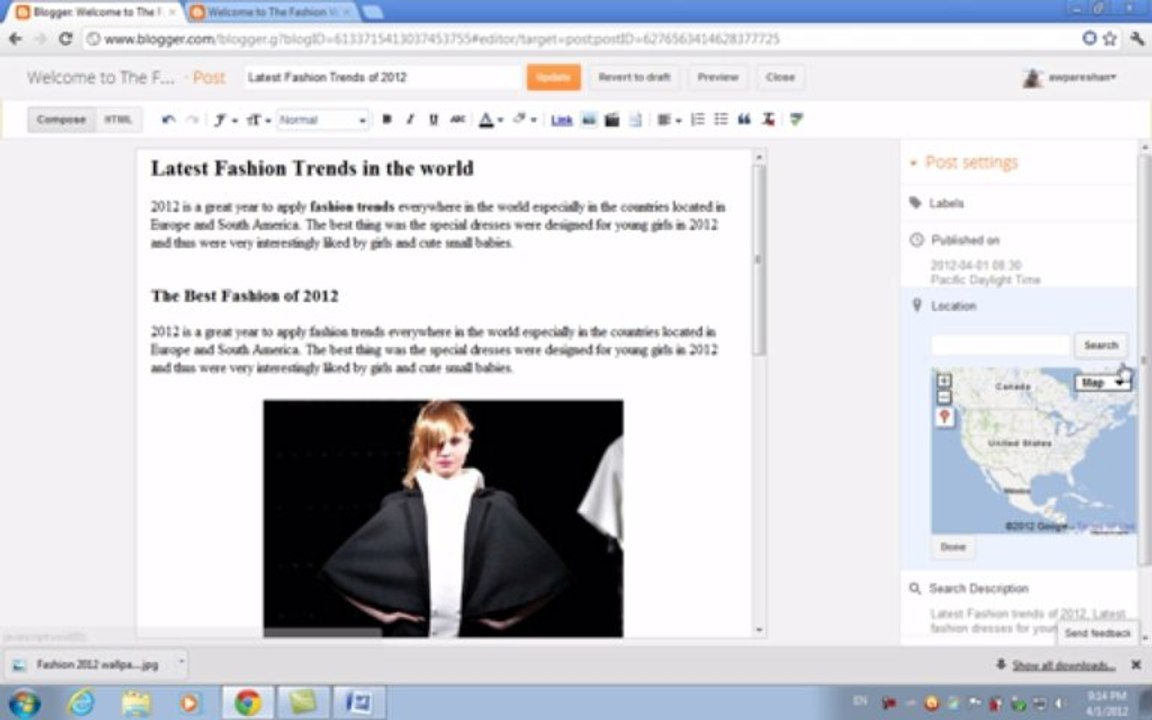The width and height of the screenshot is (1152, 720).
Task: Click the insert video icon
Action: pos(611,120)
